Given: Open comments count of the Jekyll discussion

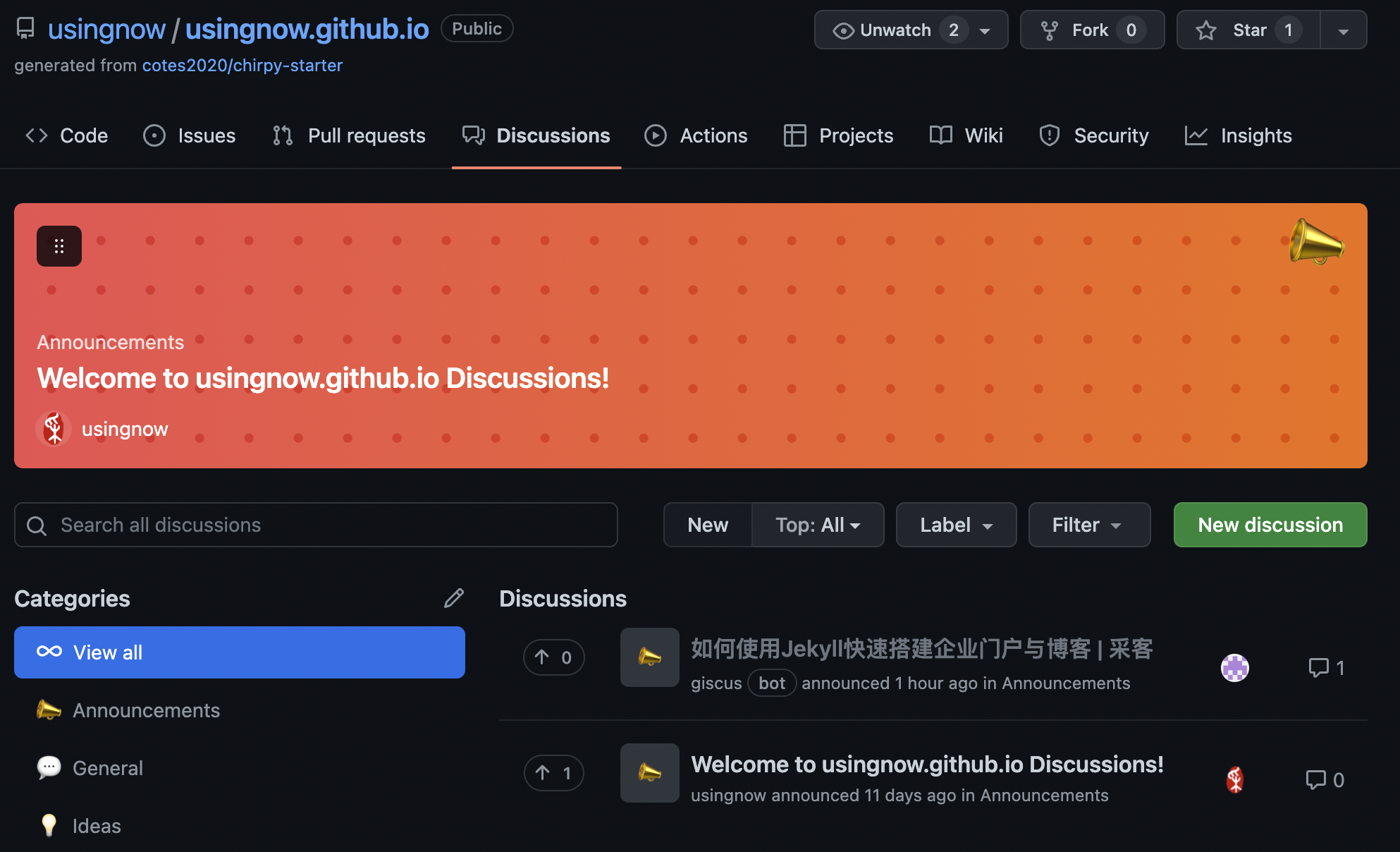Looking at the screenshot, I should tap(1327, 667).
